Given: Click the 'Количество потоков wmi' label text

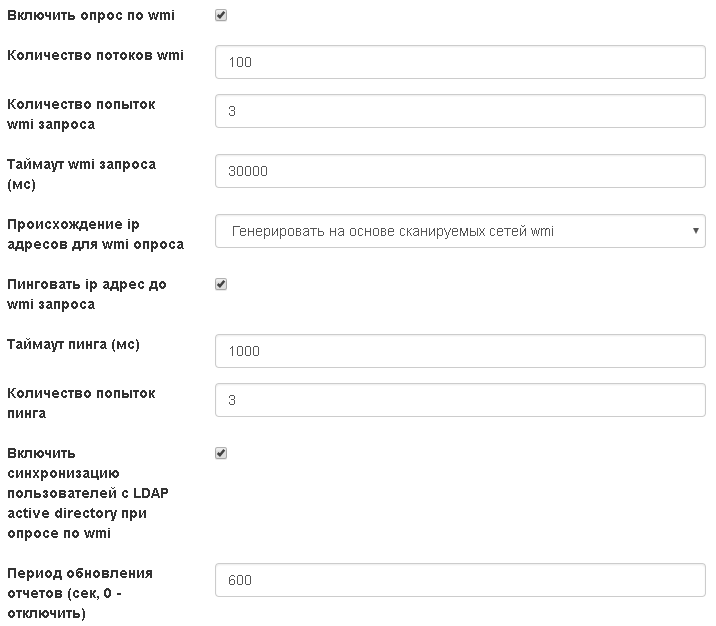Looking at the screenshot, I should pos(95,55).
